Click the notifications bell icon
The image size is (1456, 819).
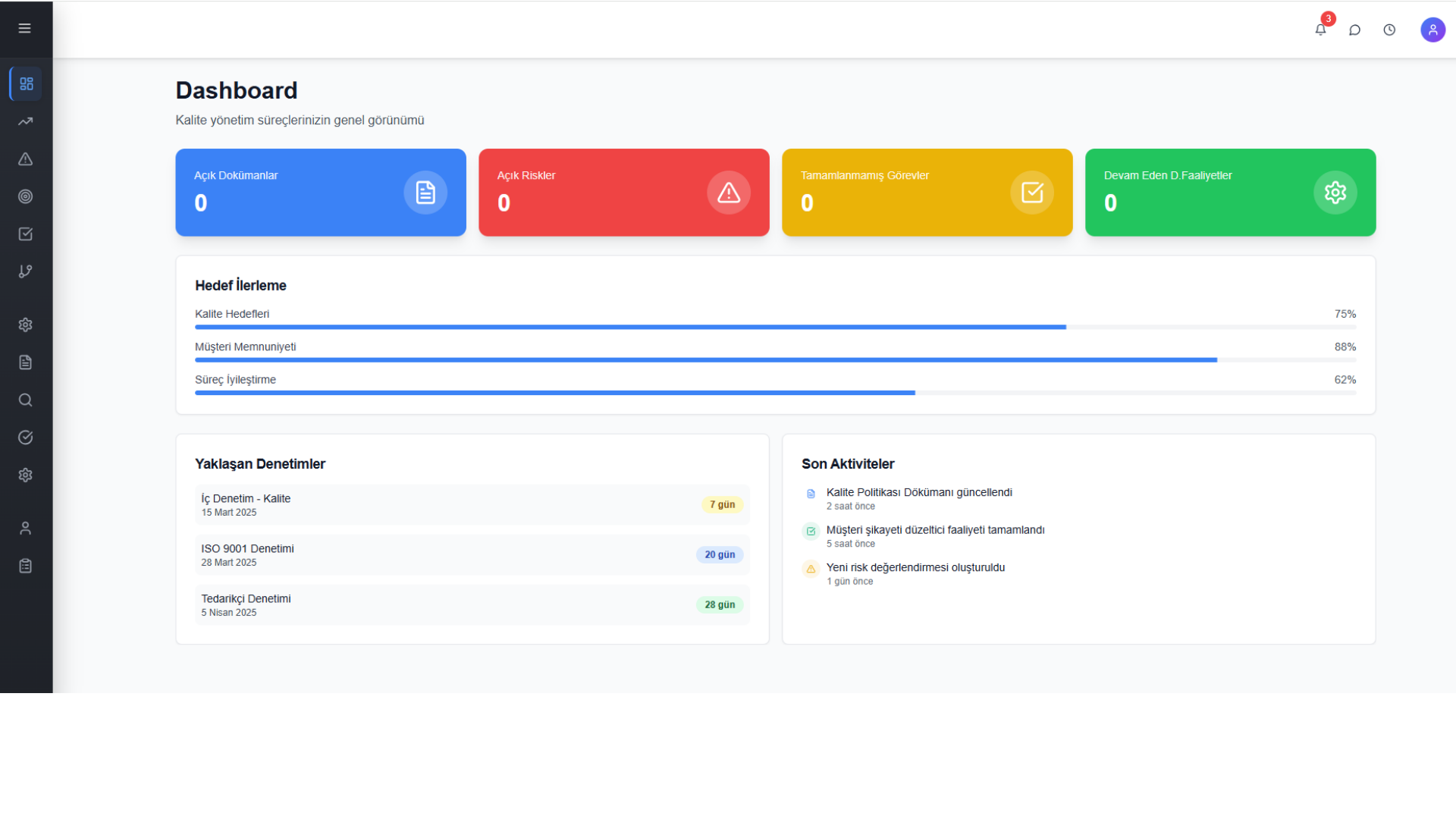click(x=1320, y=30)
